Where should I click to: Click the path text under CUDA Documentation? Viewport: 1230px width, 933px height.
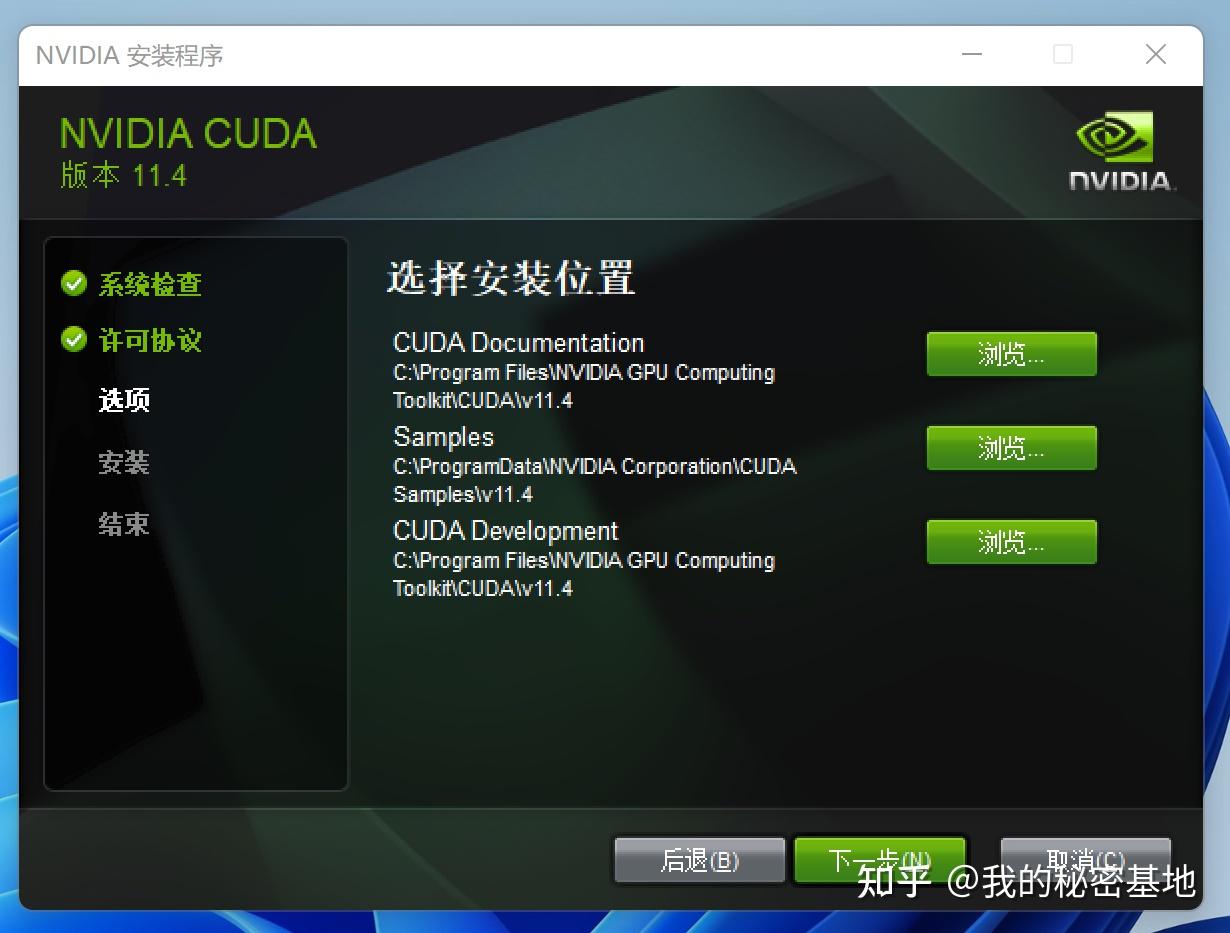click(x=584, y=386)
